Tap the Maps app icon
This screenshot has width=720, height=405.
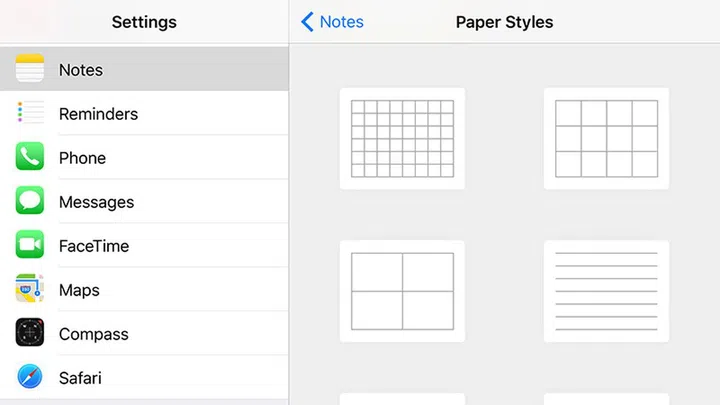click(30, 290)
